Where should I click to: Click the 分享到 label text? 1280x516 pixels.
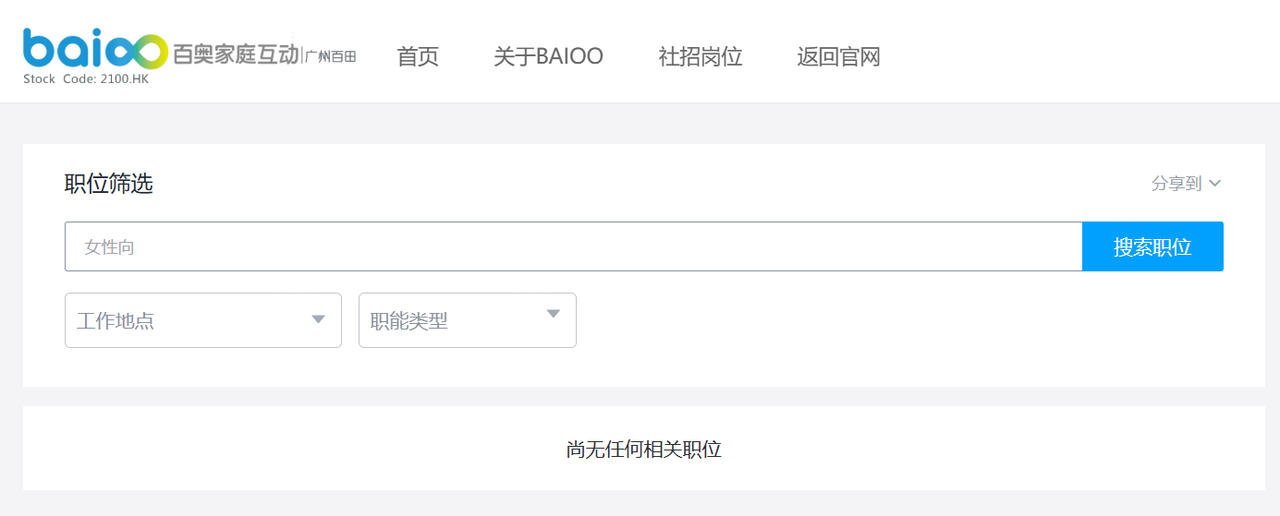click(1177, 183)
